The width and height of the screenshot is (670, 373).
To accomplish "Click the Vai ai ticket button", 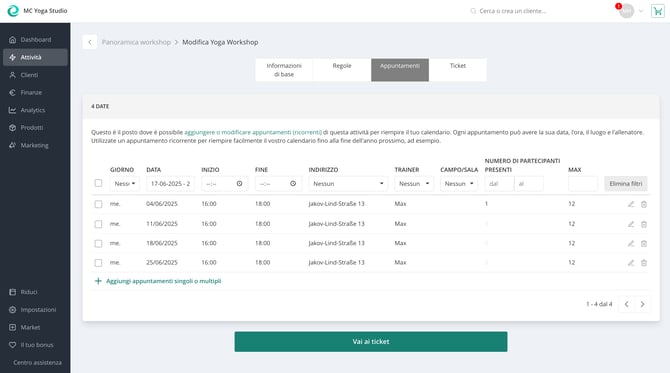I will [x=371, y=342].
